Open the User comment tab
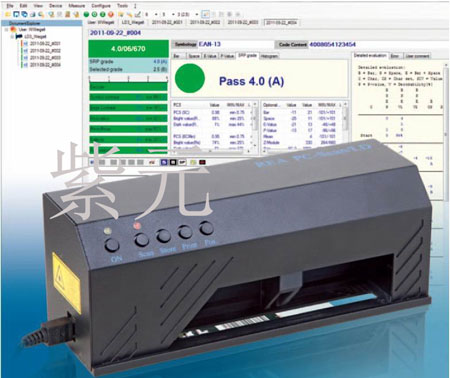Viewport: 450px width, 378px height. [x=417, y=56]
